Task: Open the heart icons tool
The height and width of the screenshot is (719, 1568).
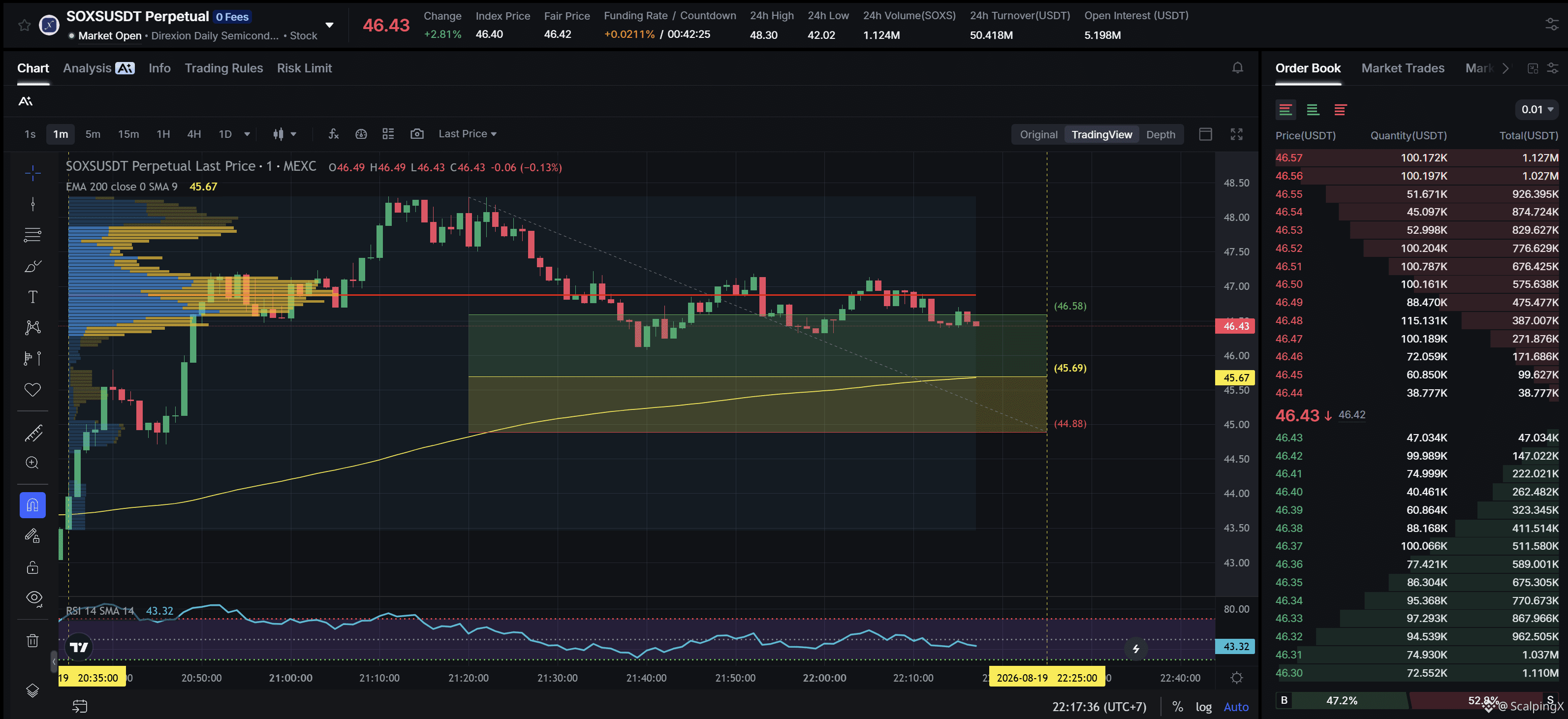Action: tap(33, 390)
